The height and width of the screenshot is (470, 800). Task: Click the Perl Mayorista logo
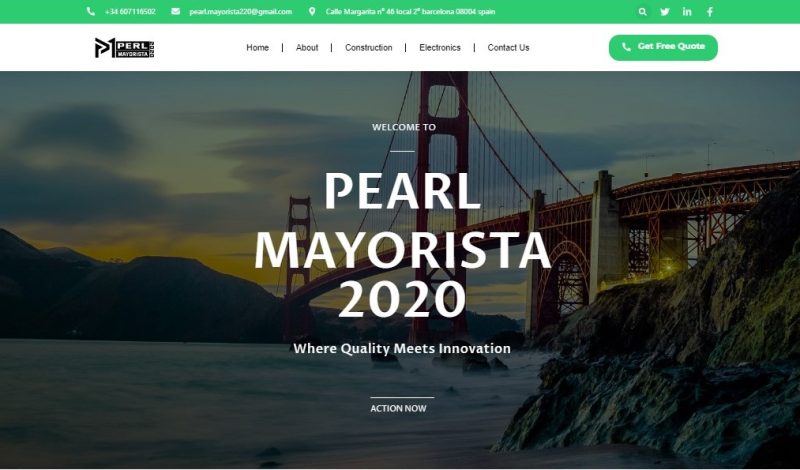point(124,47)
